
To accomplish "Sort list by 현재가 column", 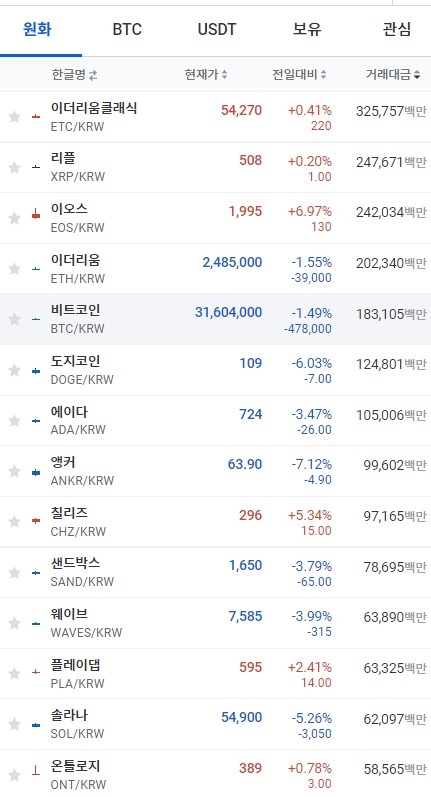I will pyautogui.click(x=206, y=75).
